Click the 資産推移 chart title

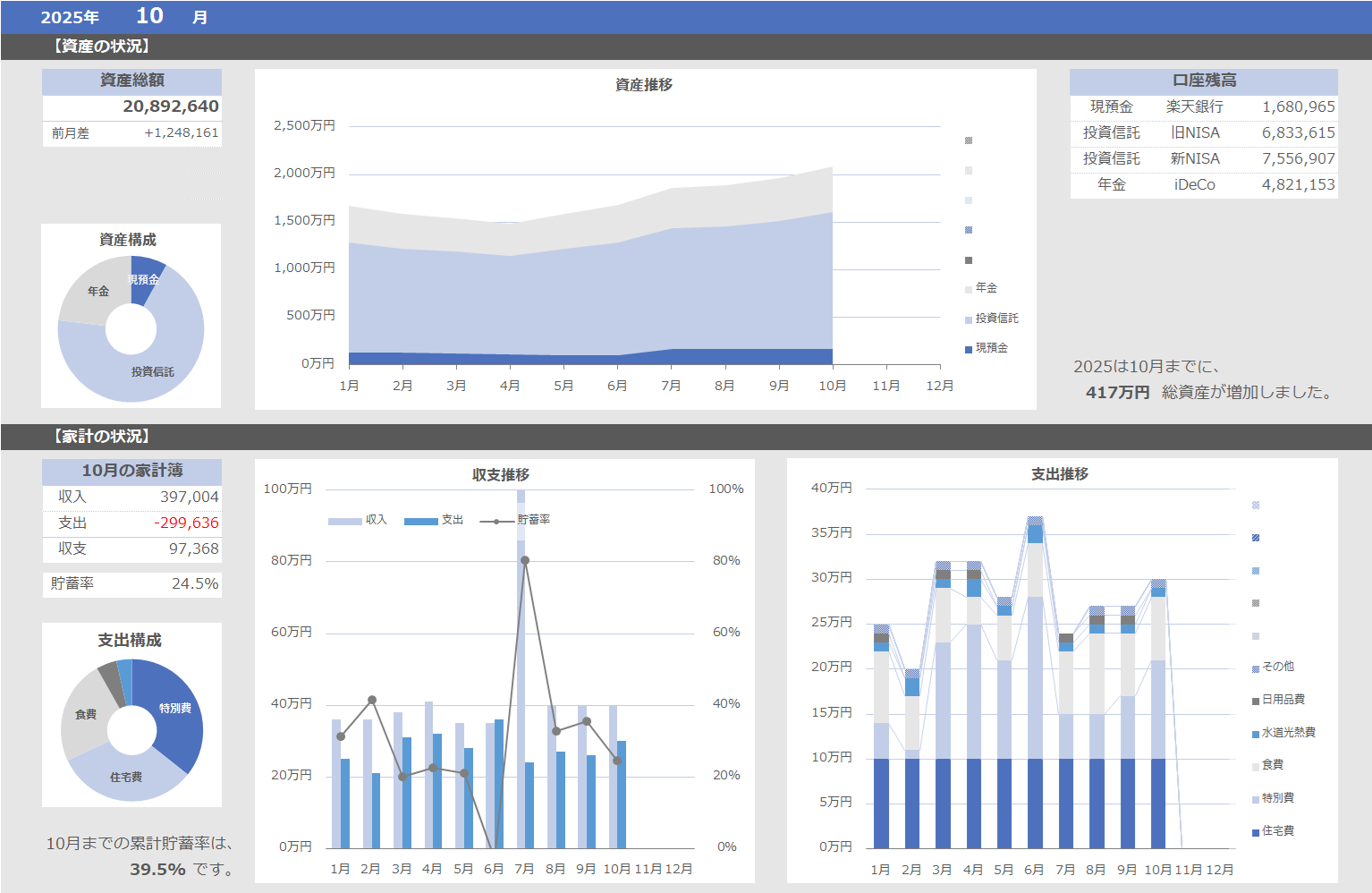pos(643,85)
